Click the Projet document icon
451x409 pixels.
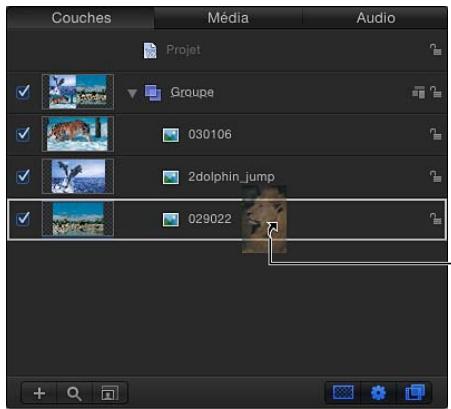click(x=150, y=50)
